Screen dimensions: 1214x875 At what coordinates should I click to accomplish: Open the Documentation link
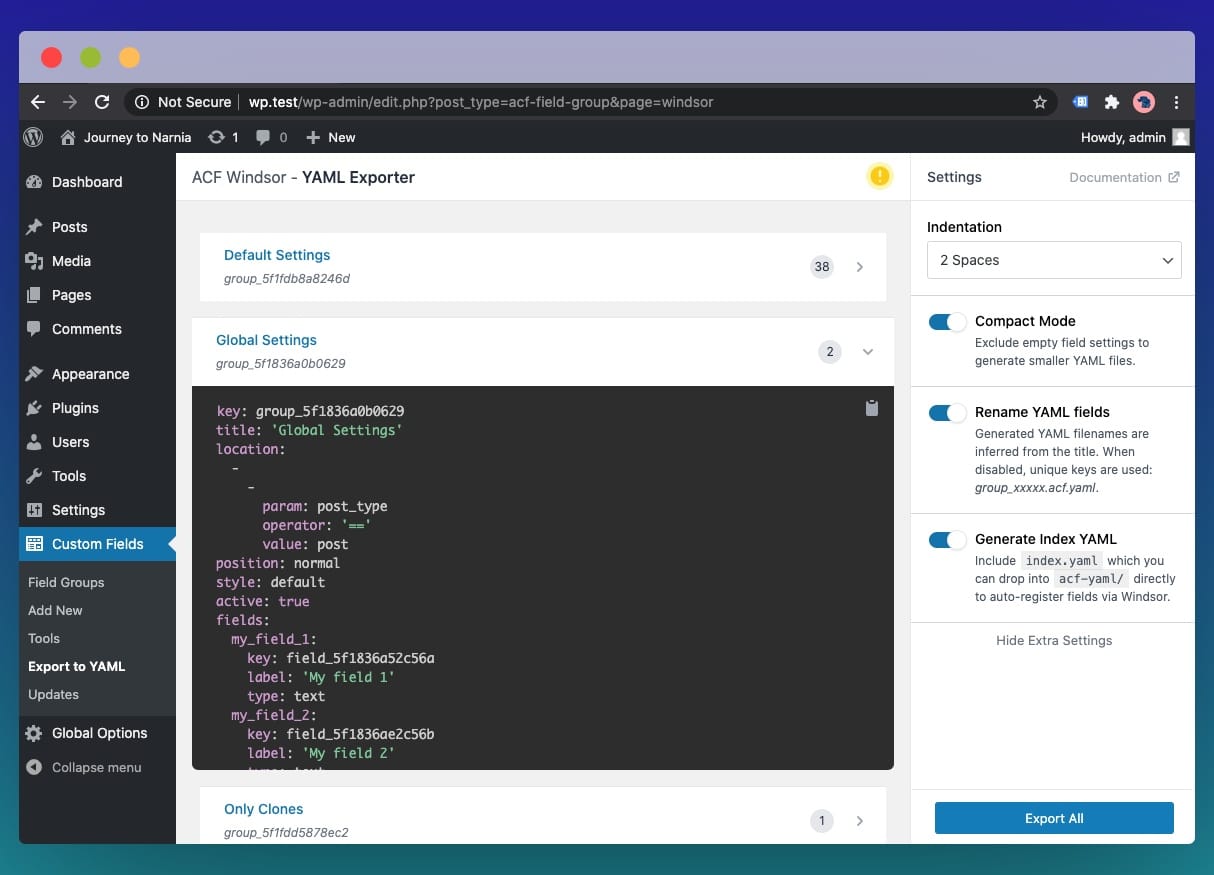[x=1124, y=177]
